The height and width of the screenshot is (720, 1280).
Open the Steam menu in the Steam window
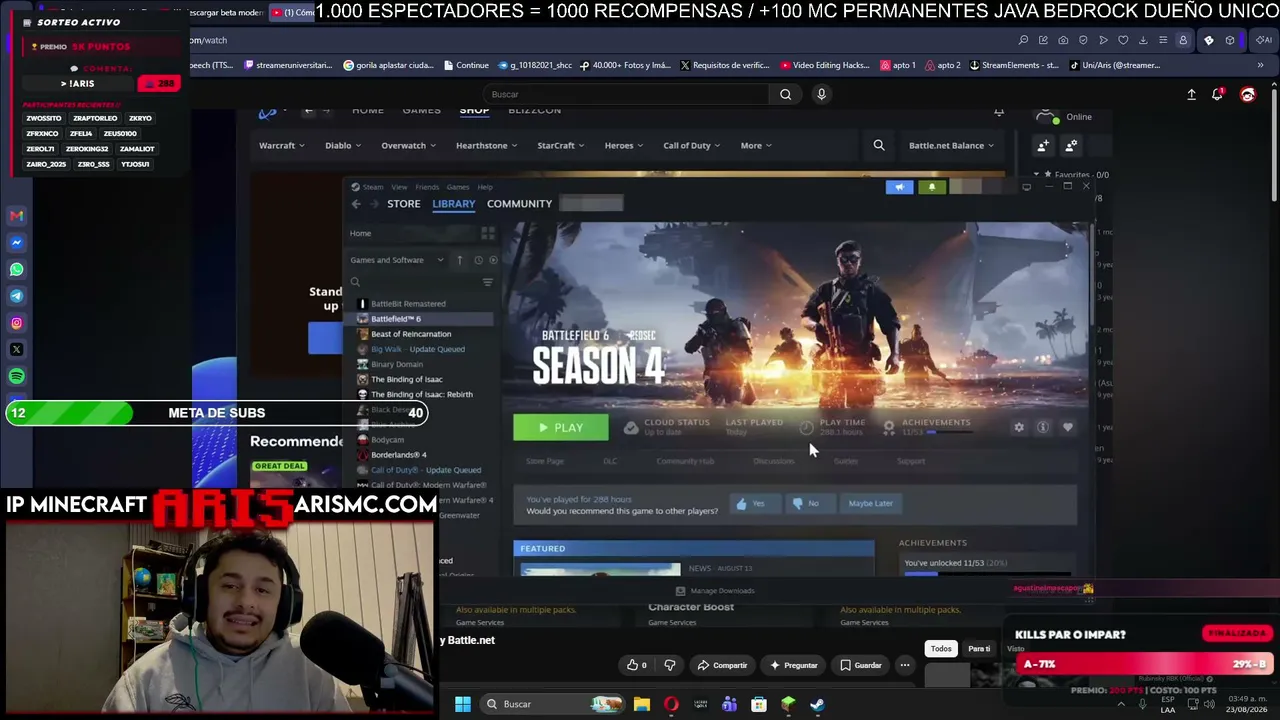pos(373,187)
